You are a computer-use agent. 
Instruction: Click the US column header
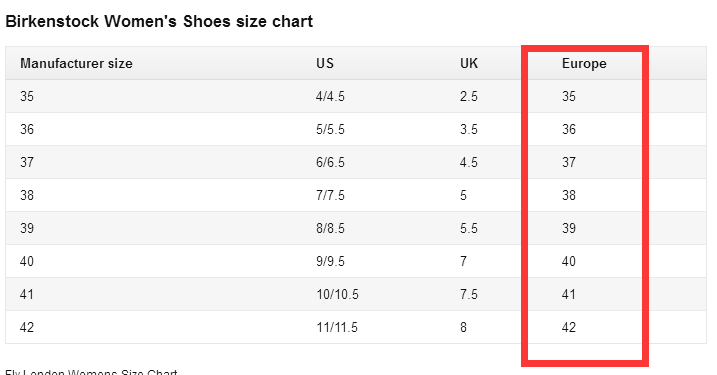point(325,63)
